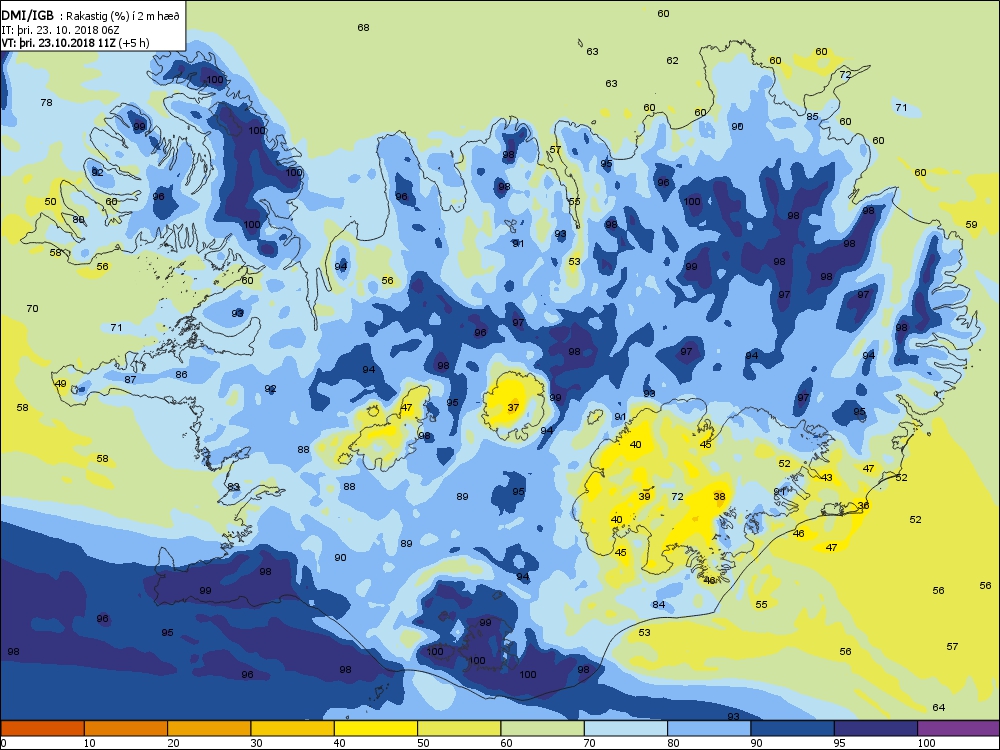Select the pale yellow 50–60 legend swatch

(459, 728)
